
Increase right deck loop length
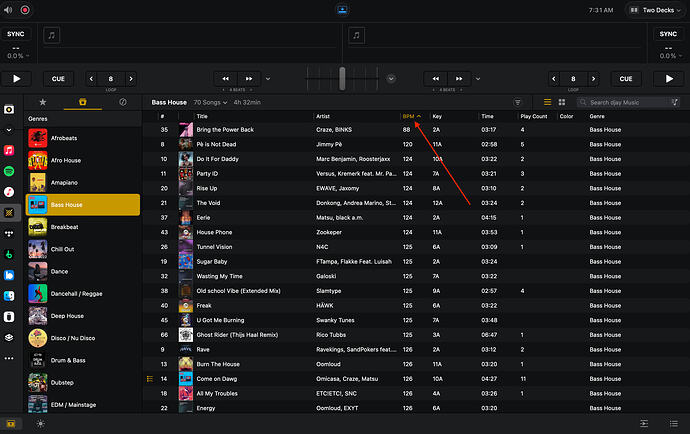coord(593,79)
